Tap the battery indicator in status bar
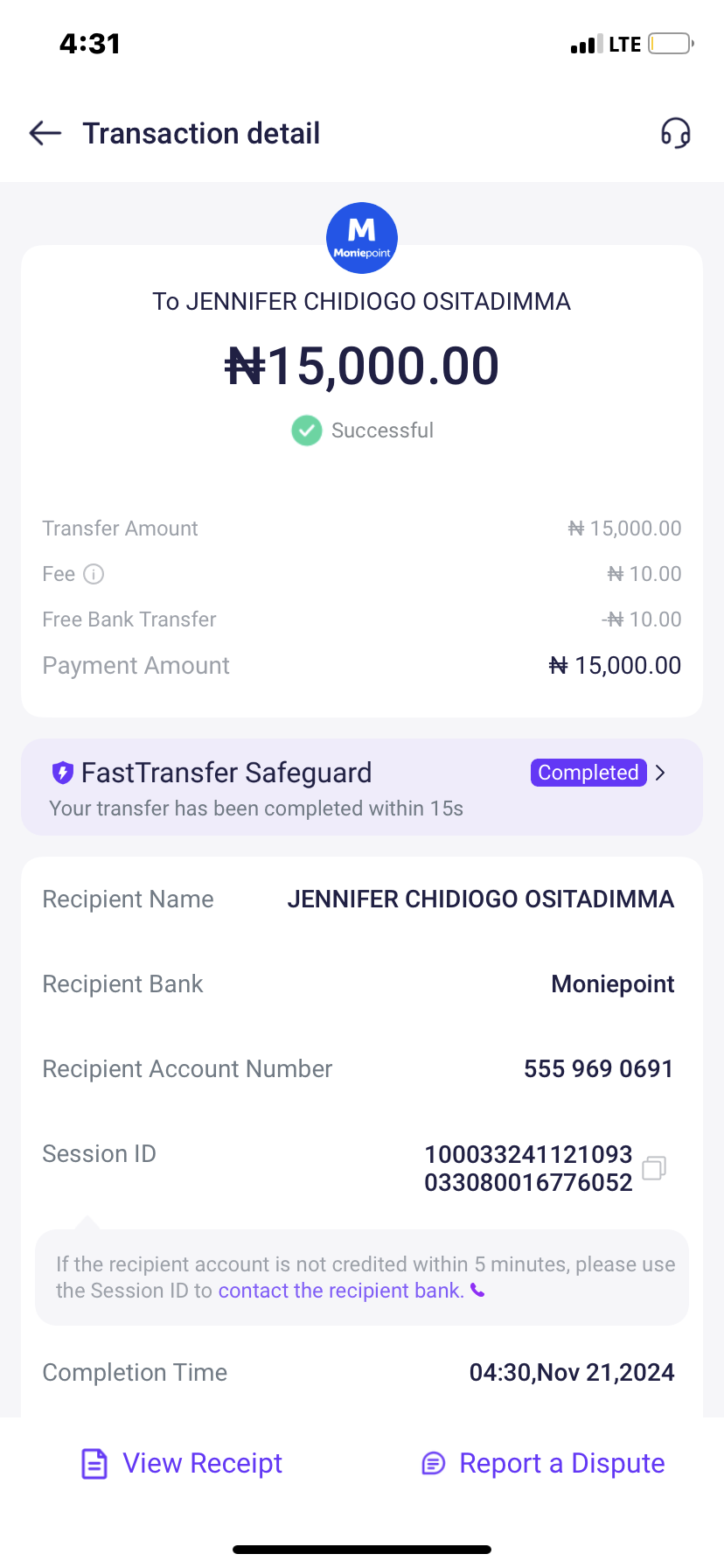This screenshot has height=1568, width=724. (671, 44)
